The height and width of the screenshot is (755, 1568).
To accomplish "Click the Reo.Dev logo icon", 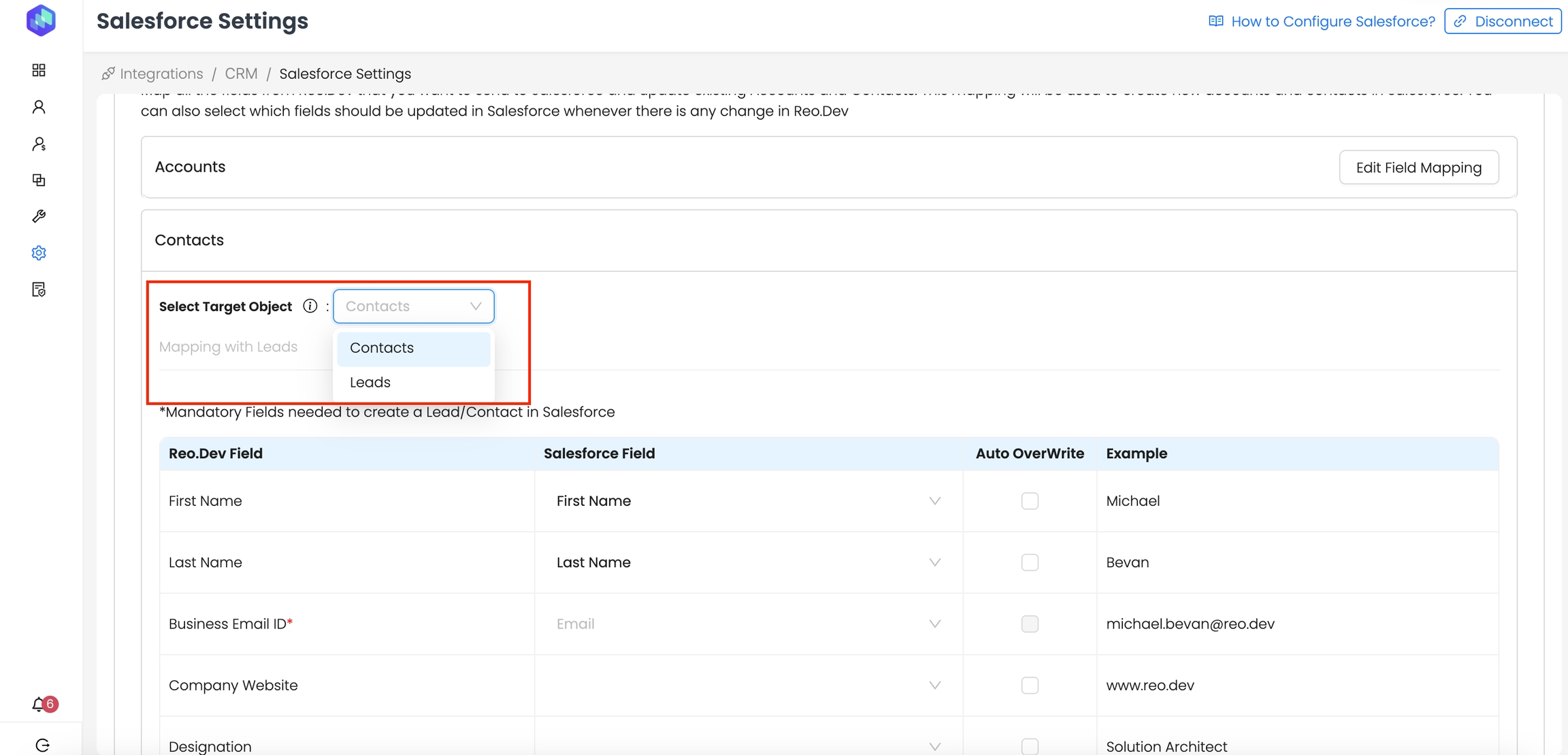I will (x=41, y=20).
